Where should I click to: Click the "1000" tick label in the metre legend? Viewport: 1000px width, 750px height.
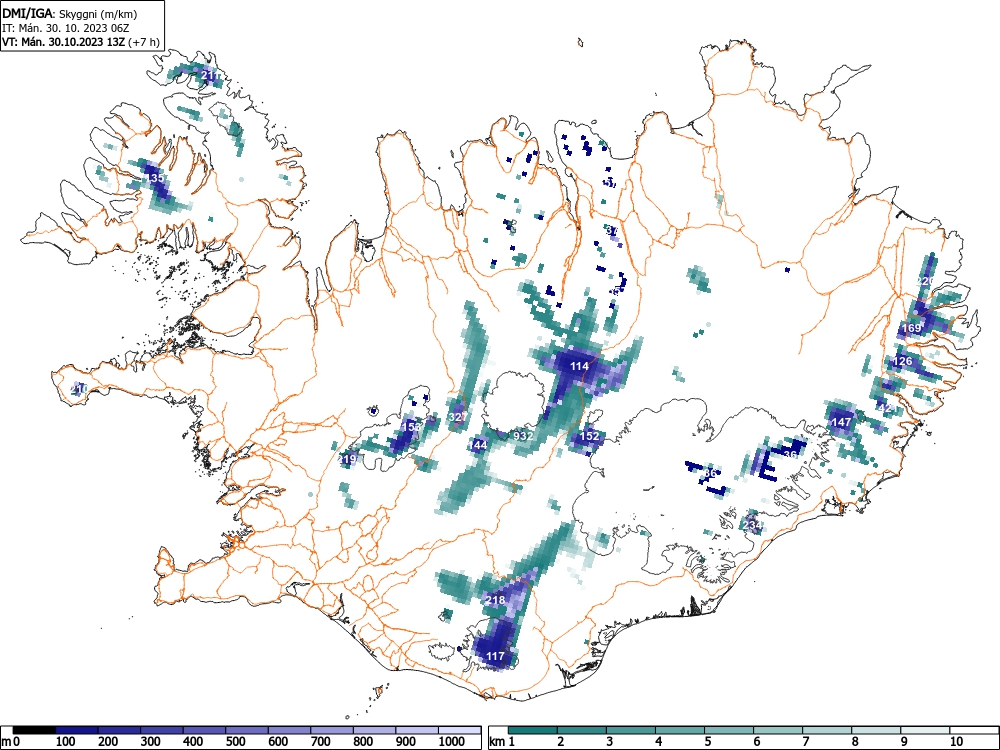pos(451,742)
